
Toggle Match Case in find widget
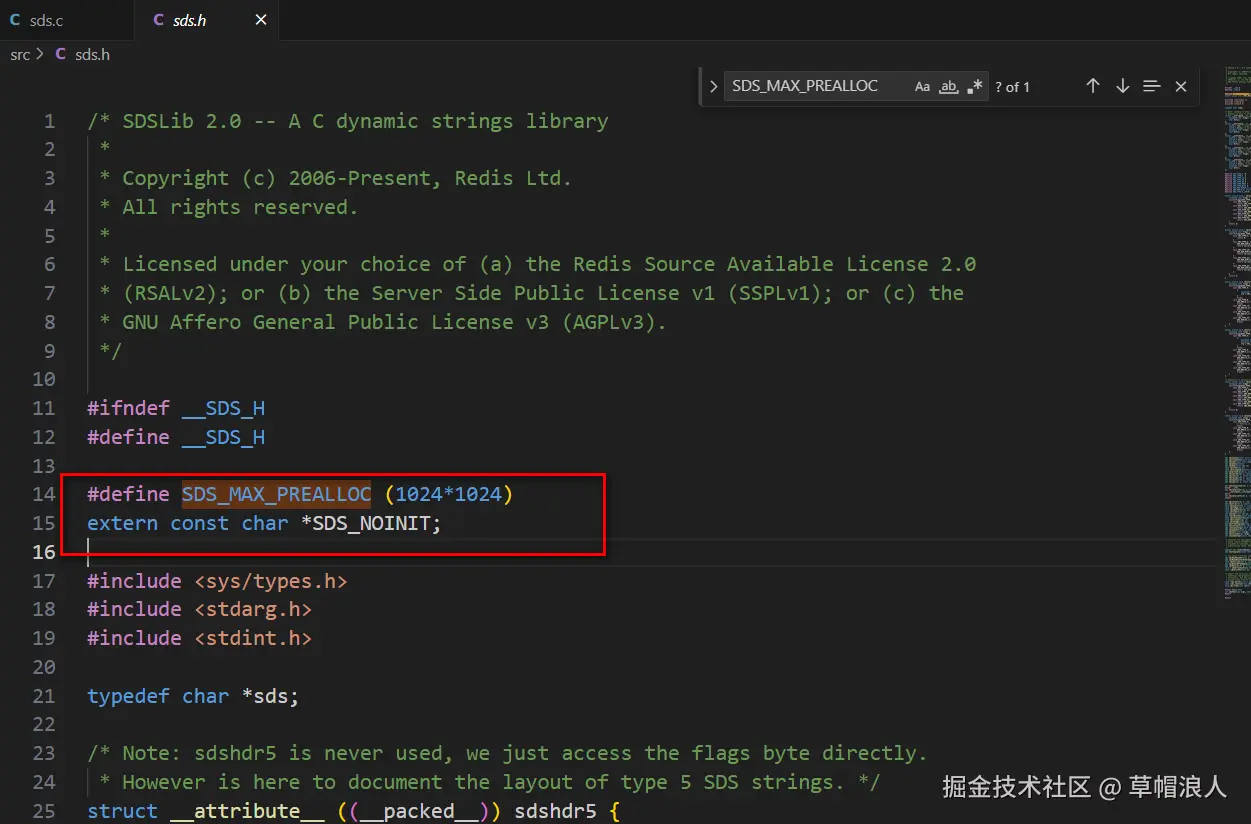(x=922, y=87)
